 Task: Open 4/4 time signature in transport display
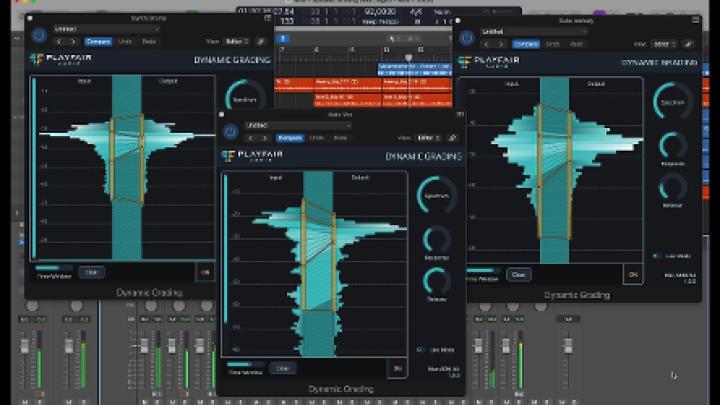coord(417,12)
